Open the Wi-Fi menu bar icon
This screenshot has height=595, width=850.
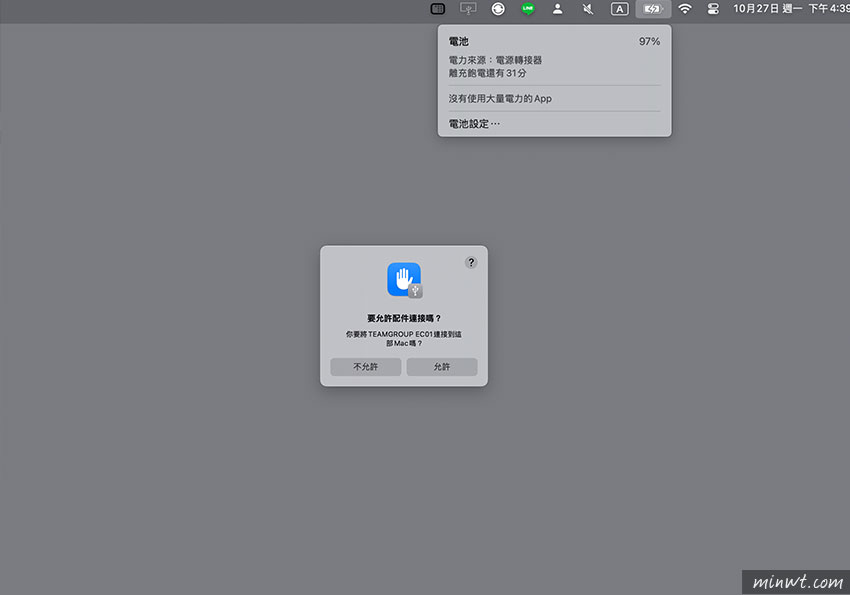pos(685,9)
